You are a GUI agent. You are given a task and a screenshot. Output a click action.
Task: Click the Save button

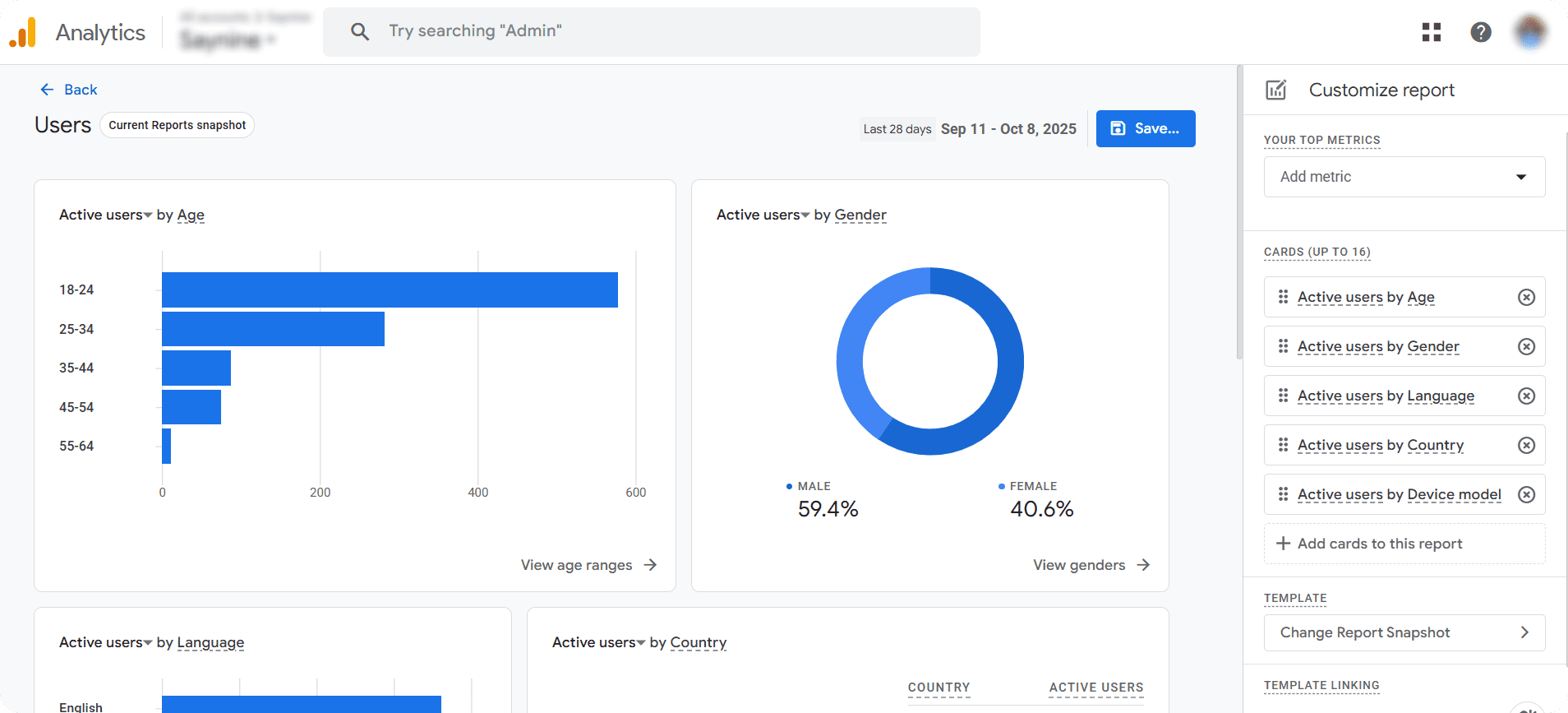coord(1145,129)
